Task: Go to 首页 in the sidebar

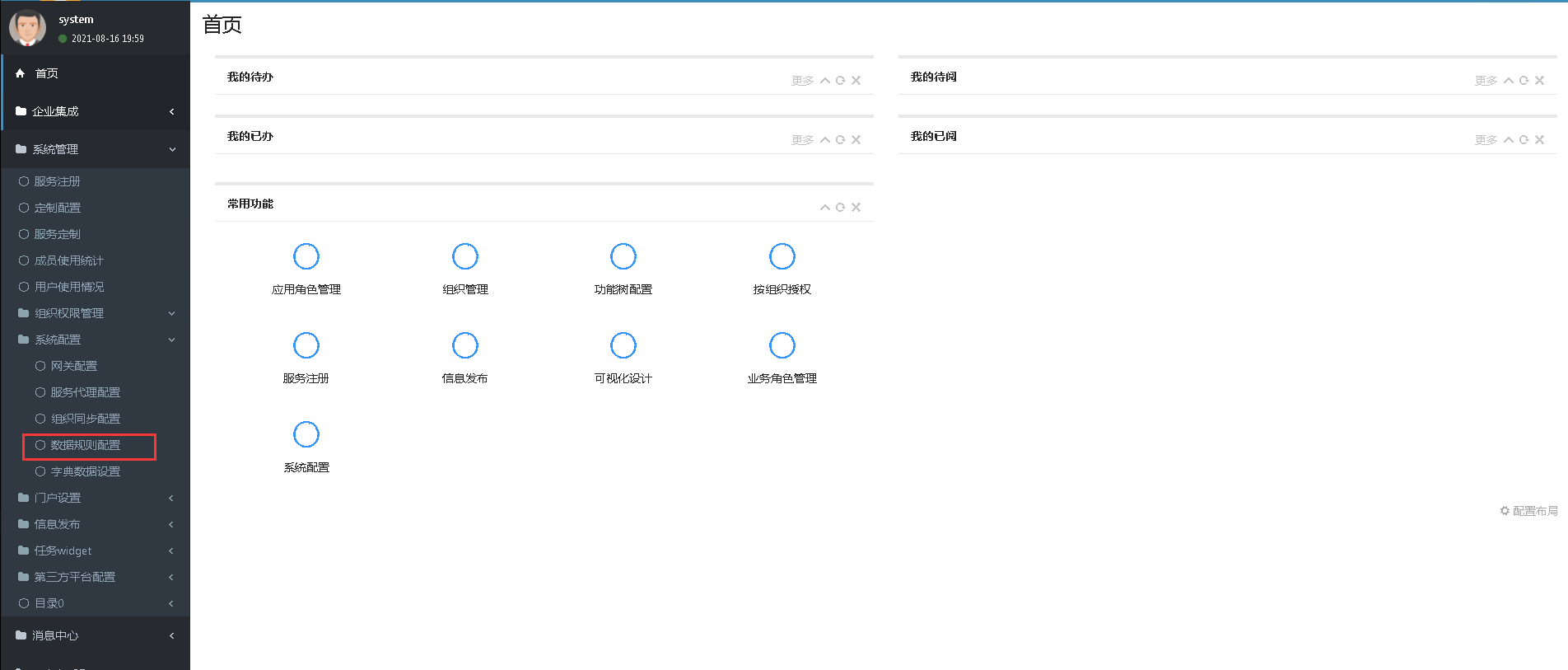Action: (x=47, y=73)
